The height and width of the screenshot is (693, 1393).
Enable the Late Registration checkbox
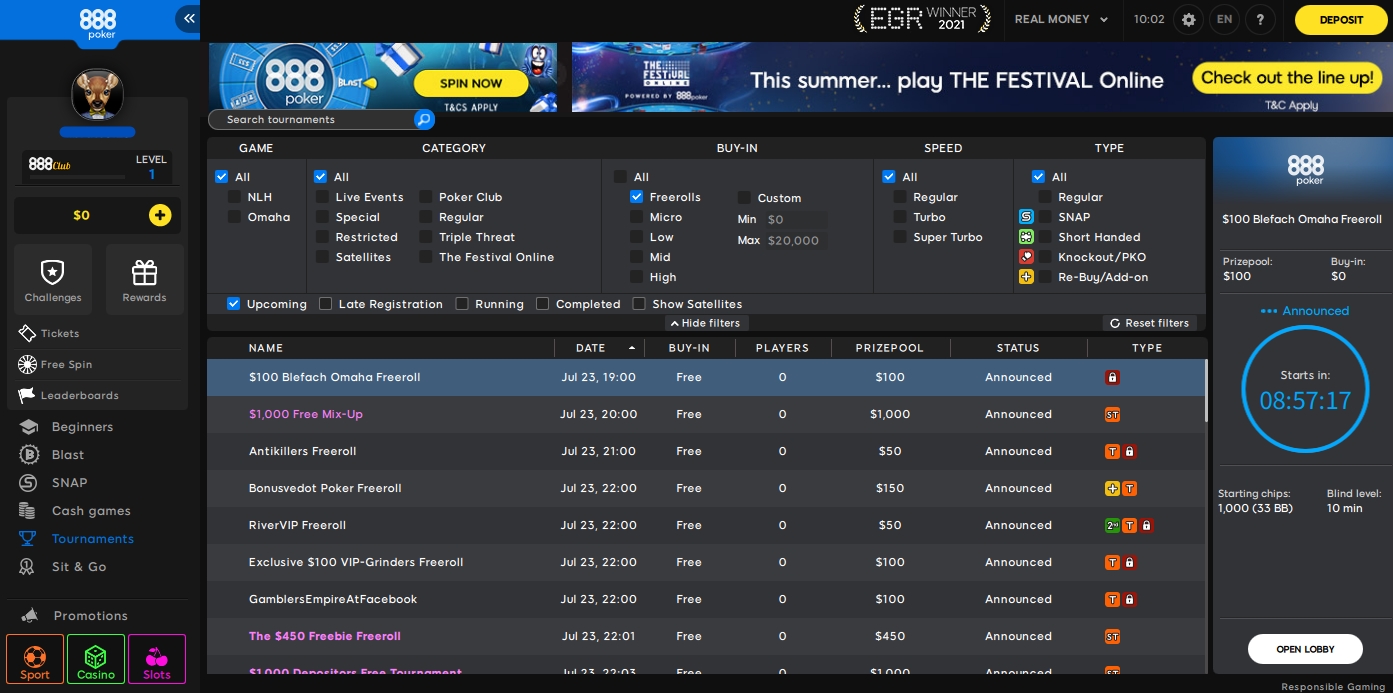(325, 304)
